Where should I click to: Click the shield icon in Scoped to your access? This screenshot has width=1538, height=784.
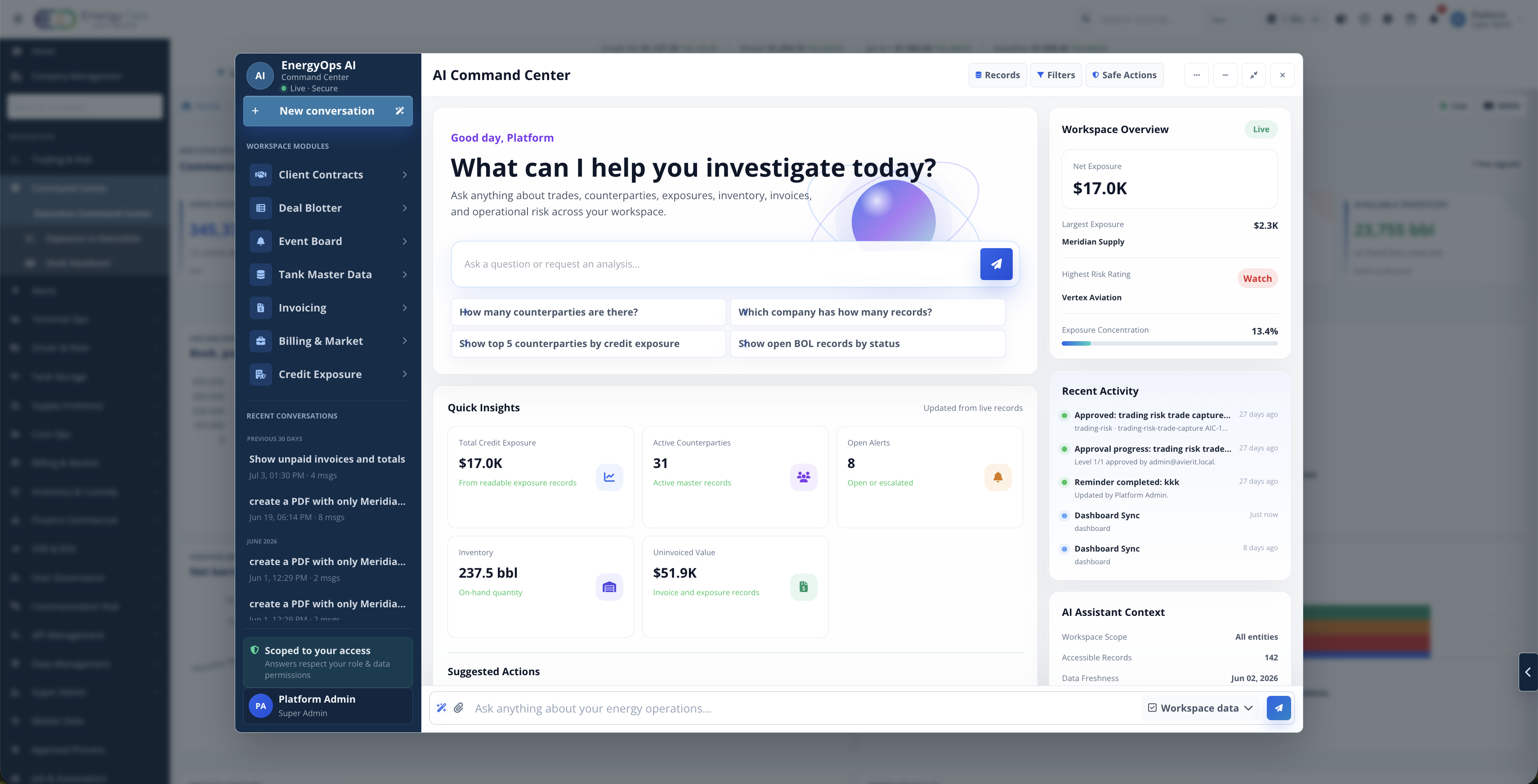point(255,650)
